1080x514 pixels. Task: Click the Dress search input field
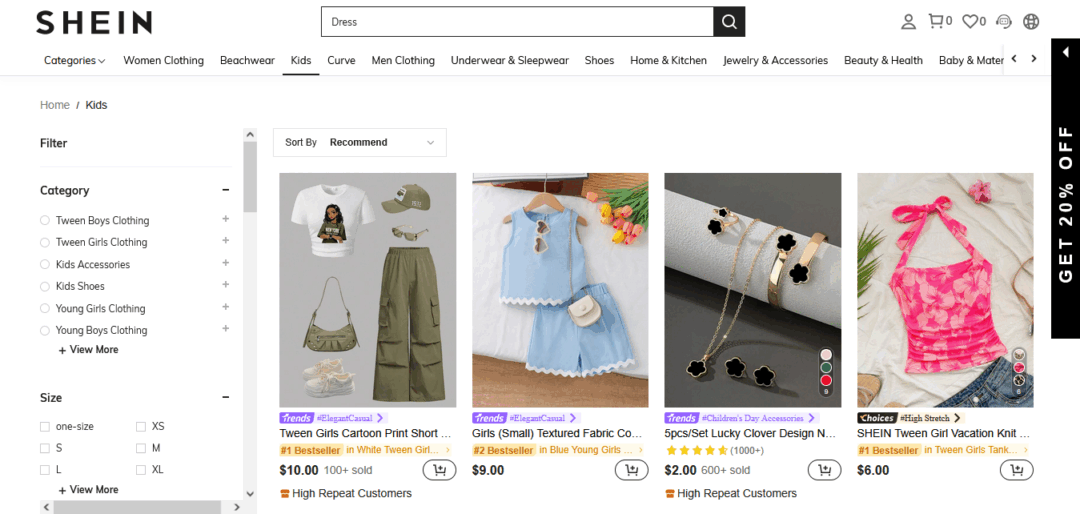pos(517,22)
